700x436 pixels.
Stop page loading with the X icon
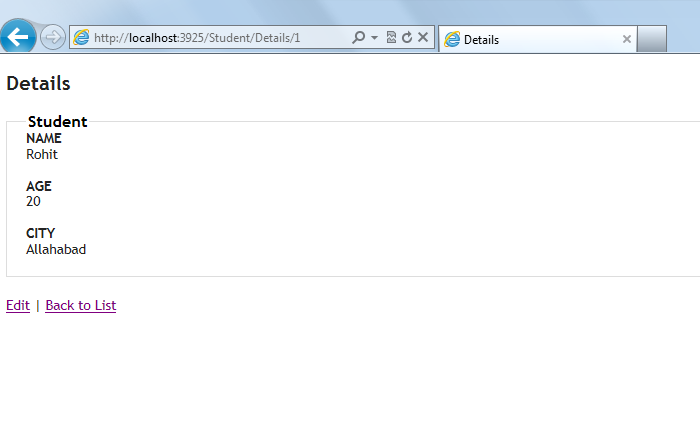click(423, 38)
